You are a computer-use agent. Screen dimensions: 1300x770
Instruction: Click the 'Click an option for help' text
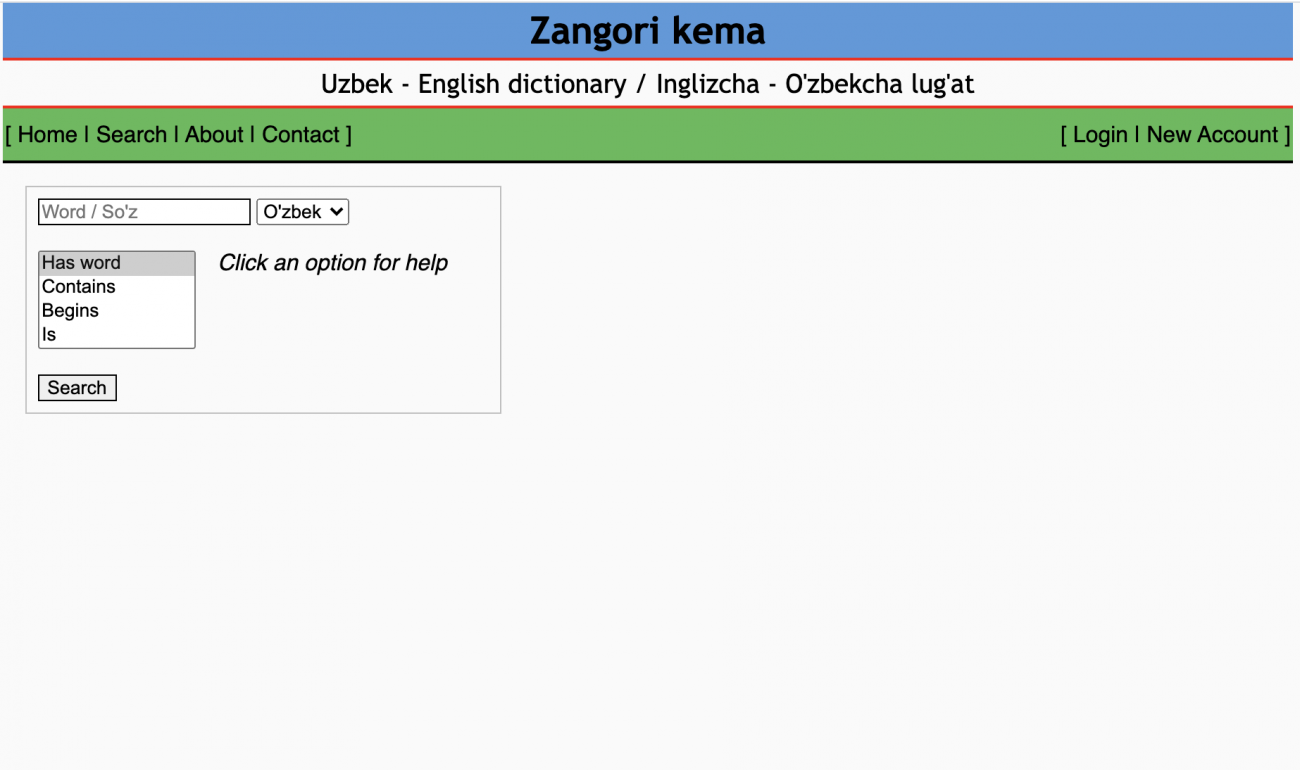[333, 263]
